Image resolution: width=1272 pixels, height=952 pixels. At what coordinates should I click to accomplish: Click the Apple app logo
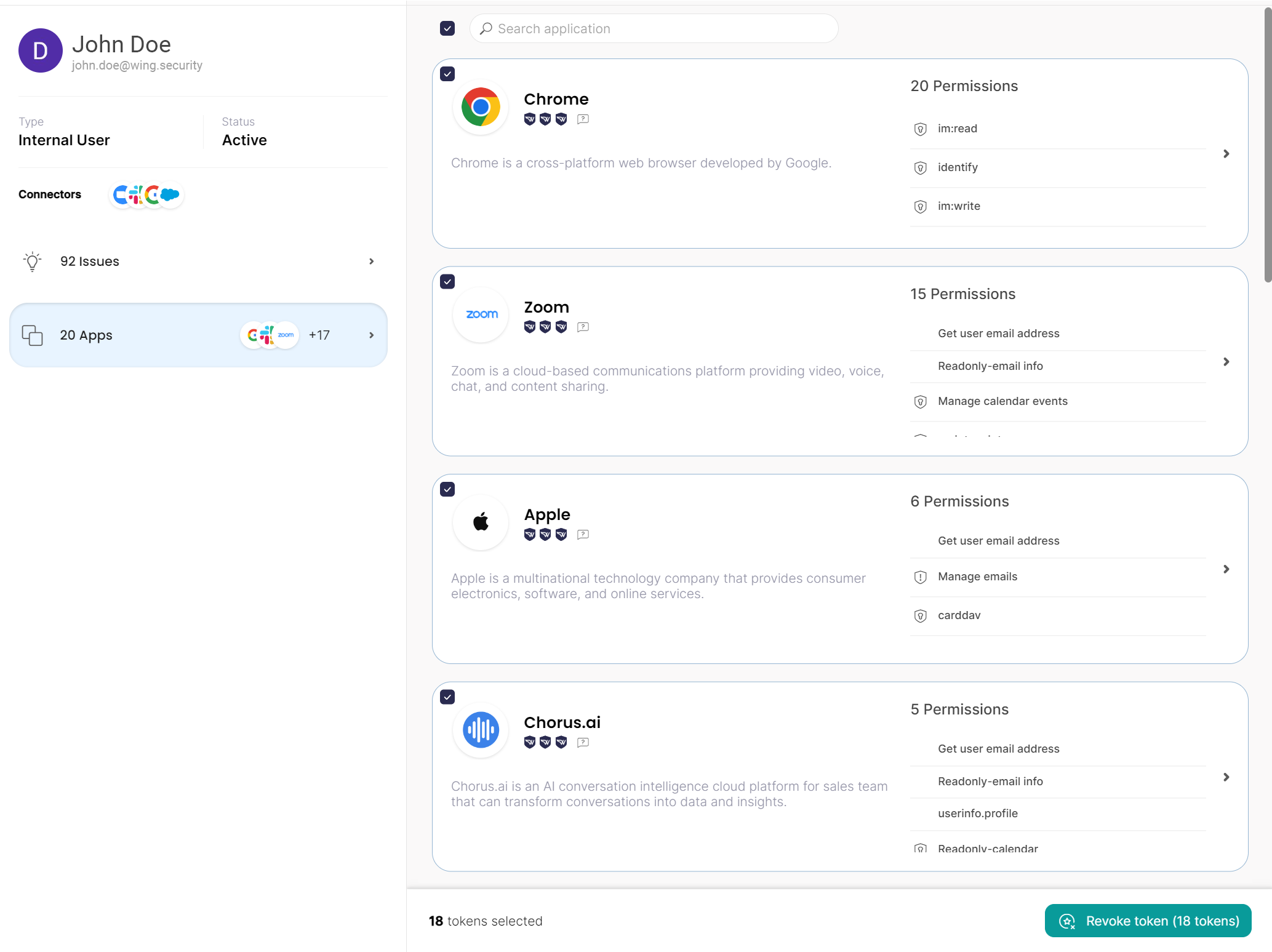[481, 522]
